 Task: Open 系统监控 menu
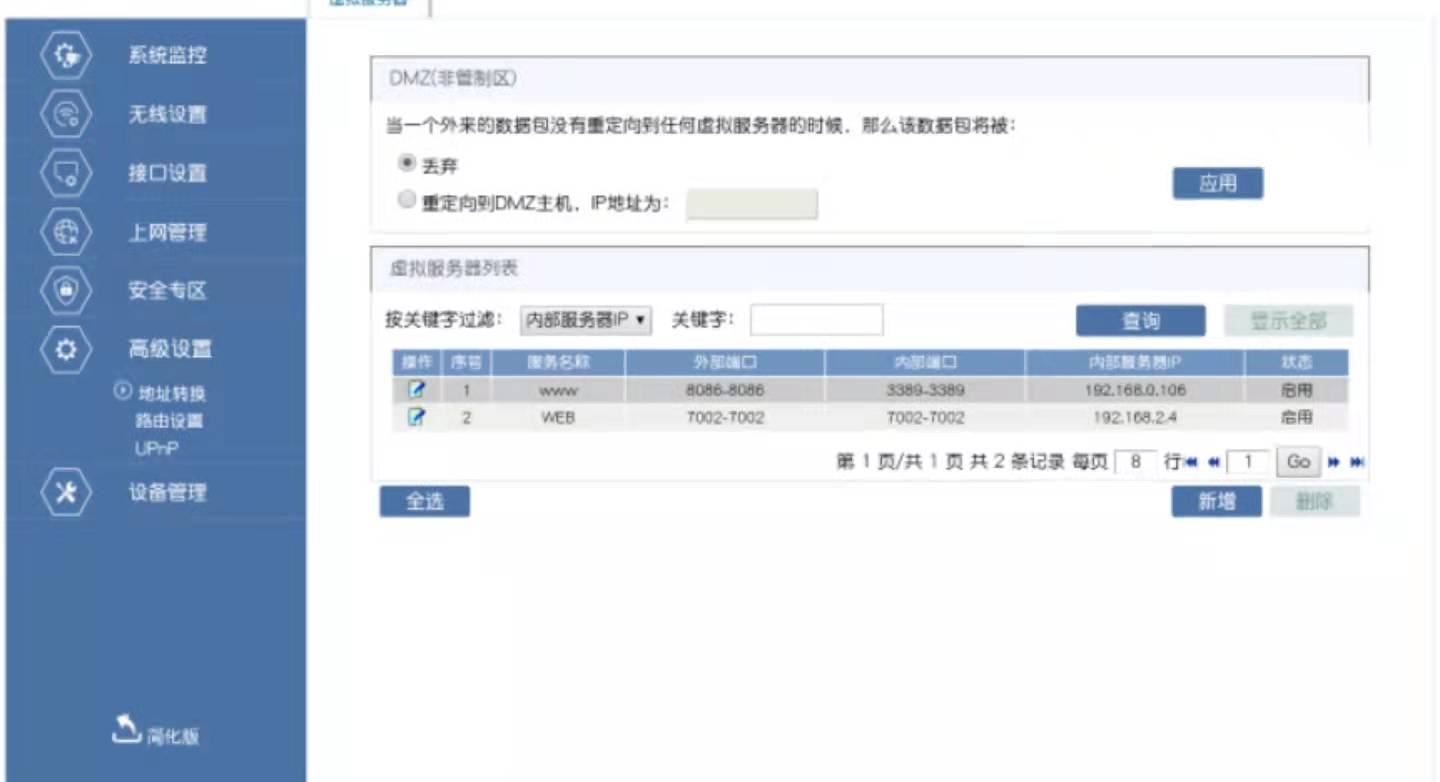pyautogui.click(x=167, y=55)
